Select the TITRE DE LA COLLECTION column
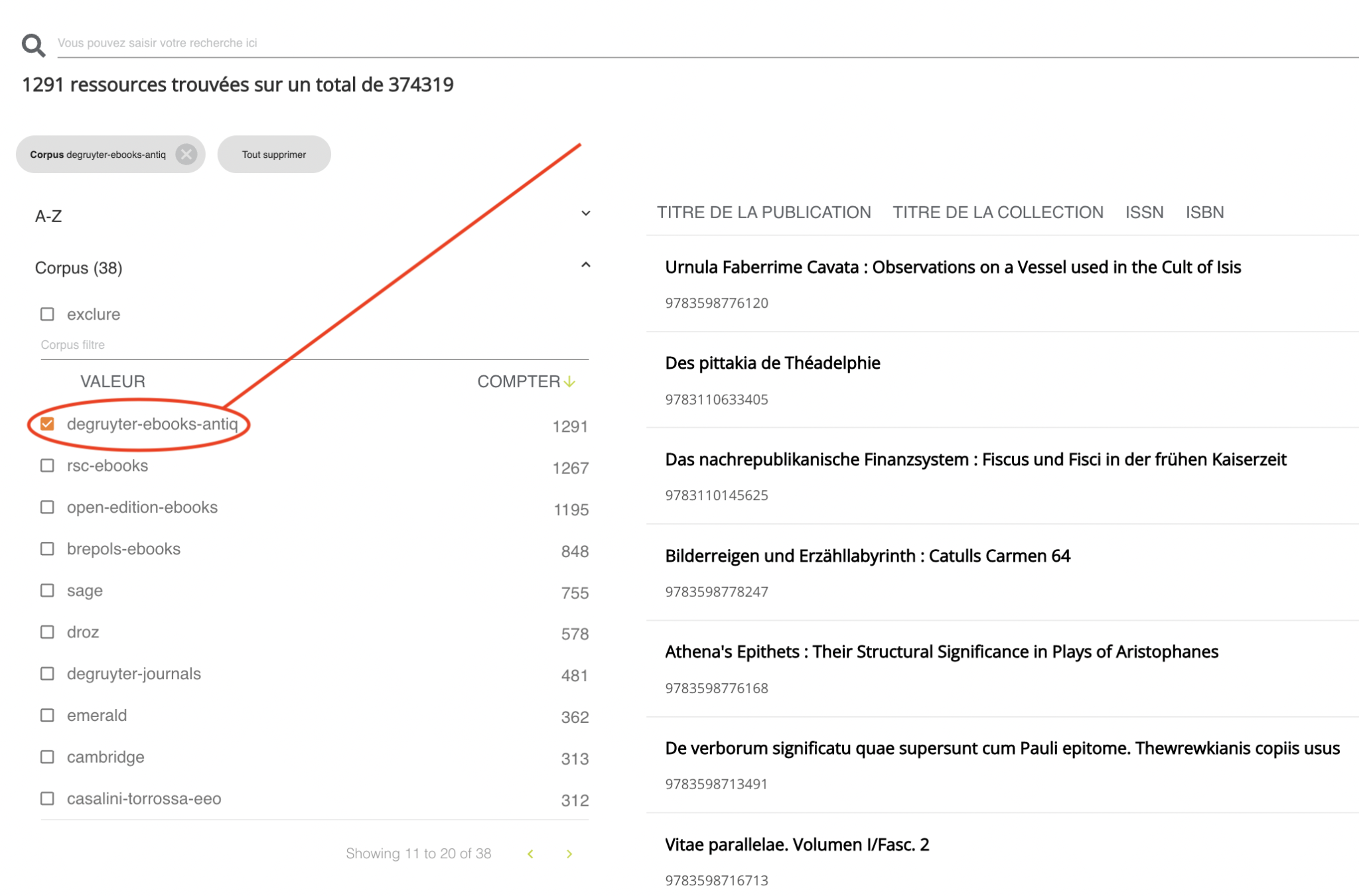 998,212
